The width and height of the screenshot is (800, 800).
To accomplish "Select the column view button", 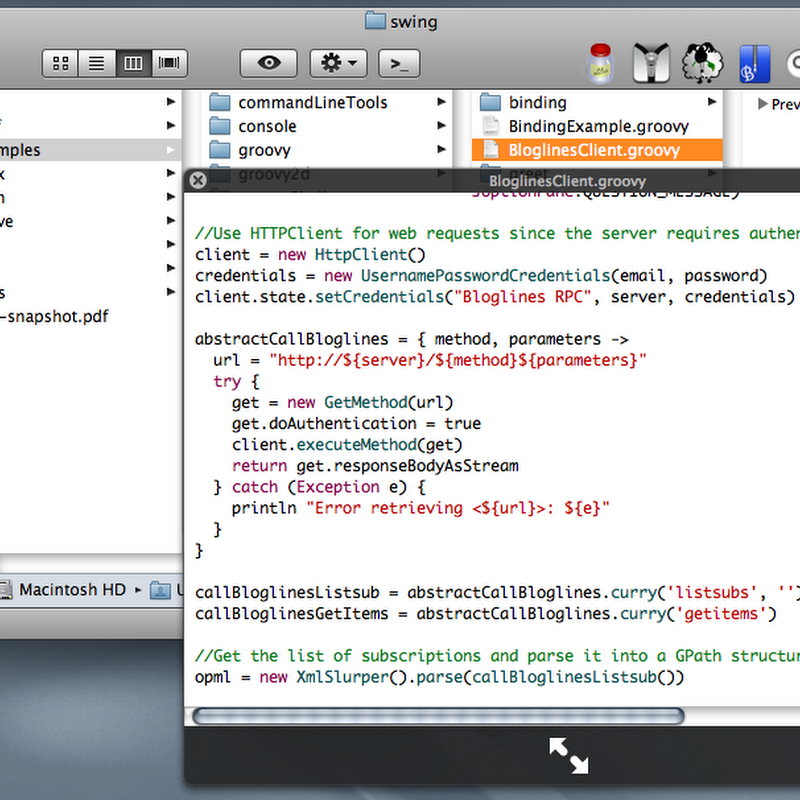I will coord(133,63).
